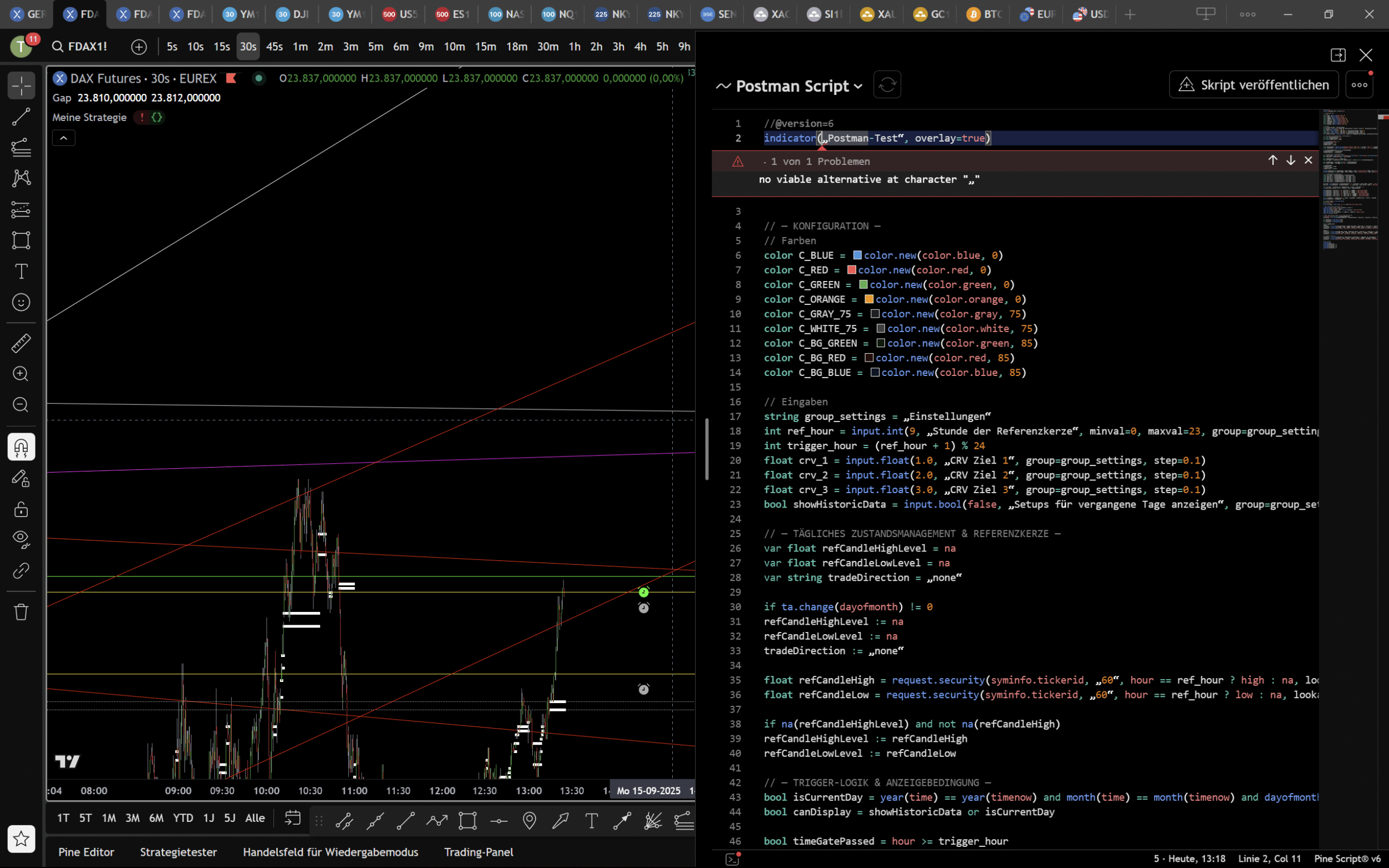This screenshot has height=868, width=1389.
Task: Toggle lock all drawings
Action: tap(21, 509)
